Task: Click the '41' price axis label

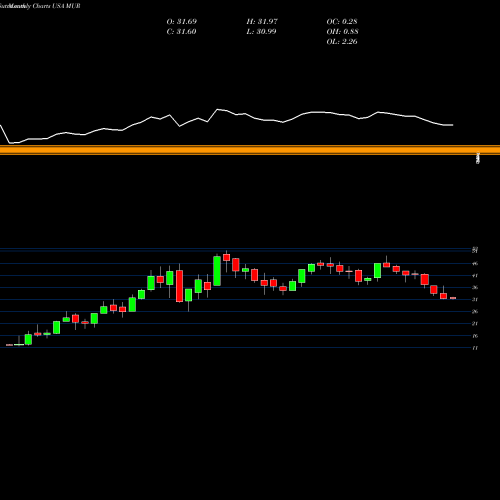Action: pyautogui.click(x=475, y=275)
